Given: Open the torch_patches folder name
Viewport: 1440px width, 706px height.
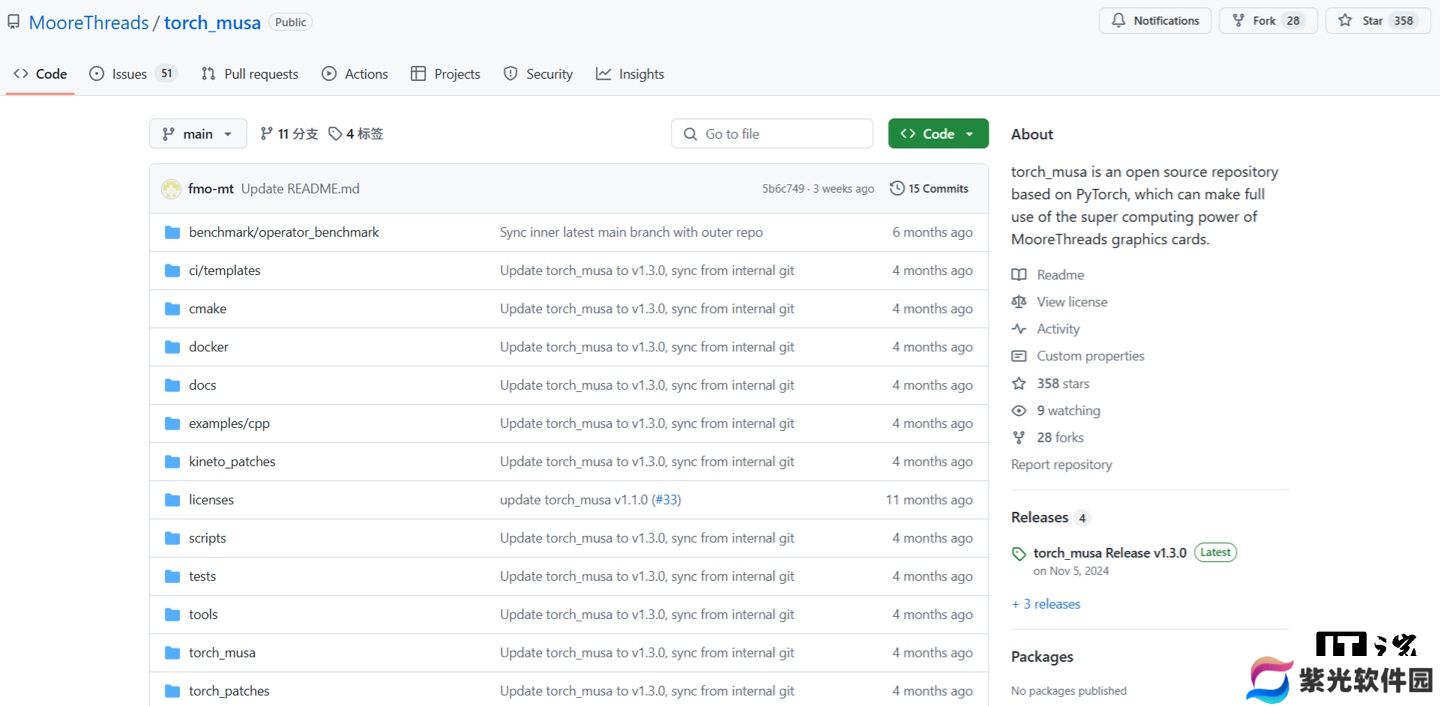Looking at the screenshot, I should 229,691.
